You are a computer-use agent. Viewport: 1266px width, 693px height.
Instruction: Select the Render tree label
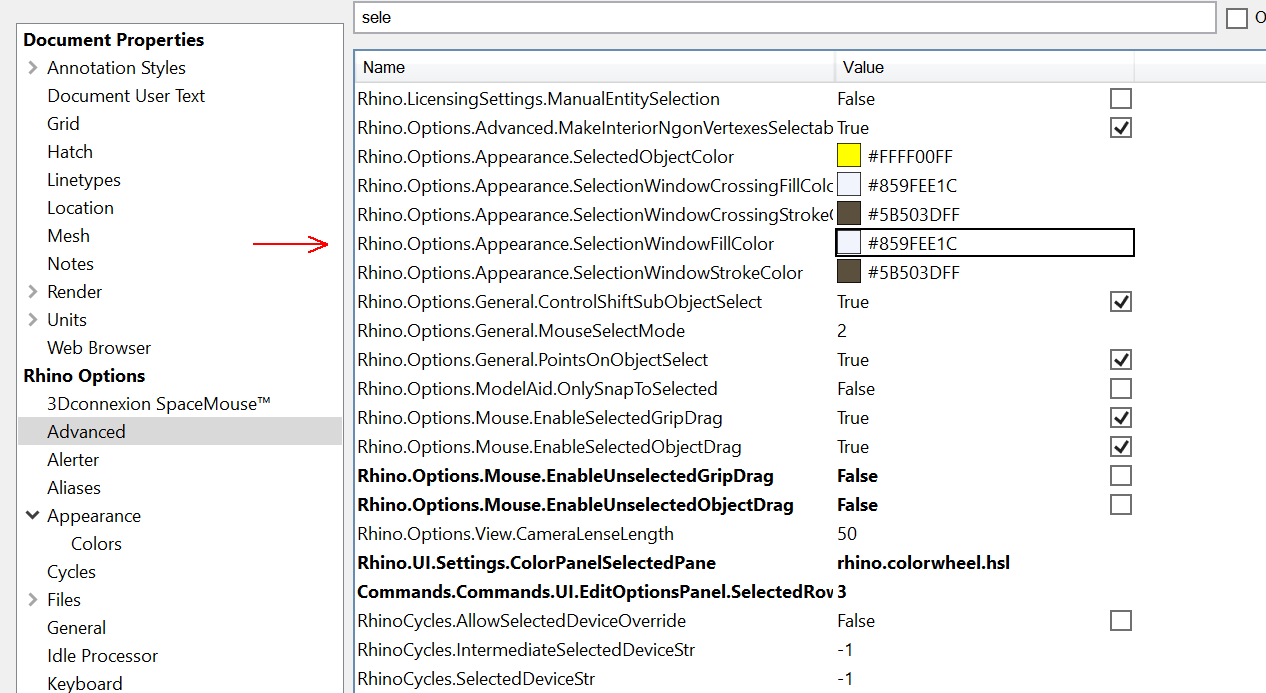point(75,292)
